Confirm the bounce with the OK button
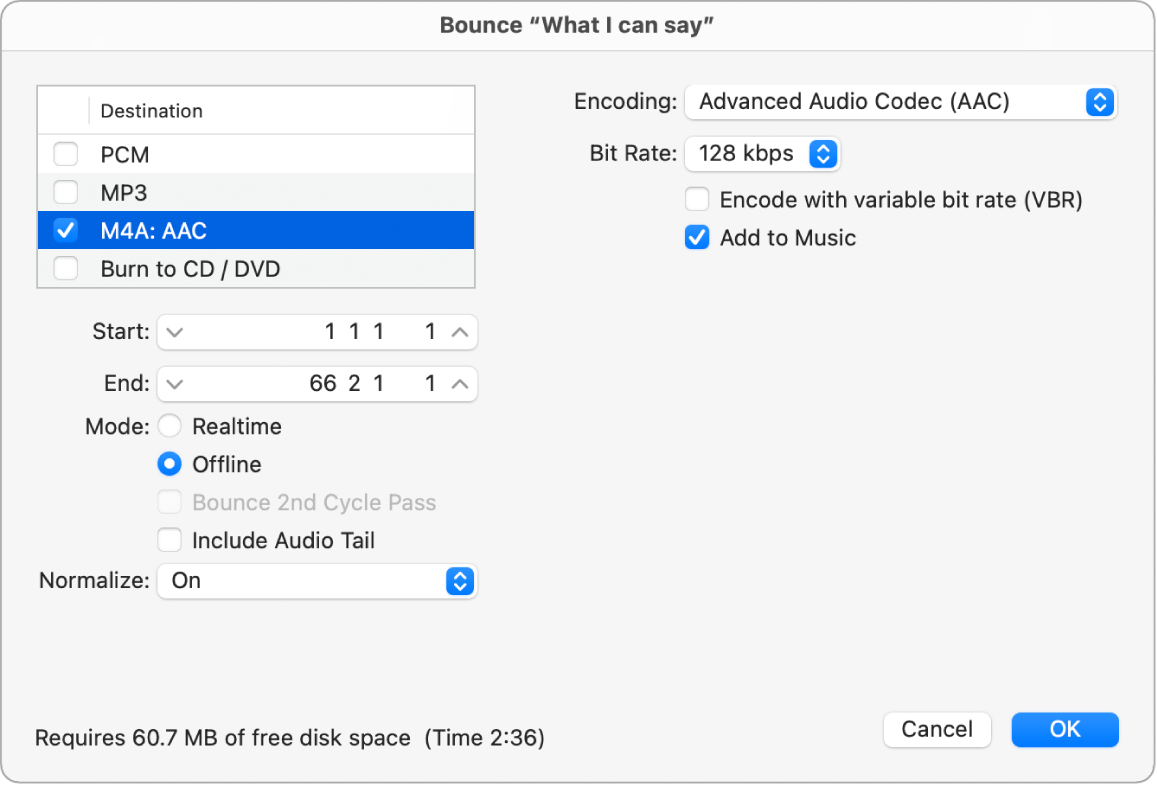The height and width of the screenshot is (785, 1157). point(1065,729)
